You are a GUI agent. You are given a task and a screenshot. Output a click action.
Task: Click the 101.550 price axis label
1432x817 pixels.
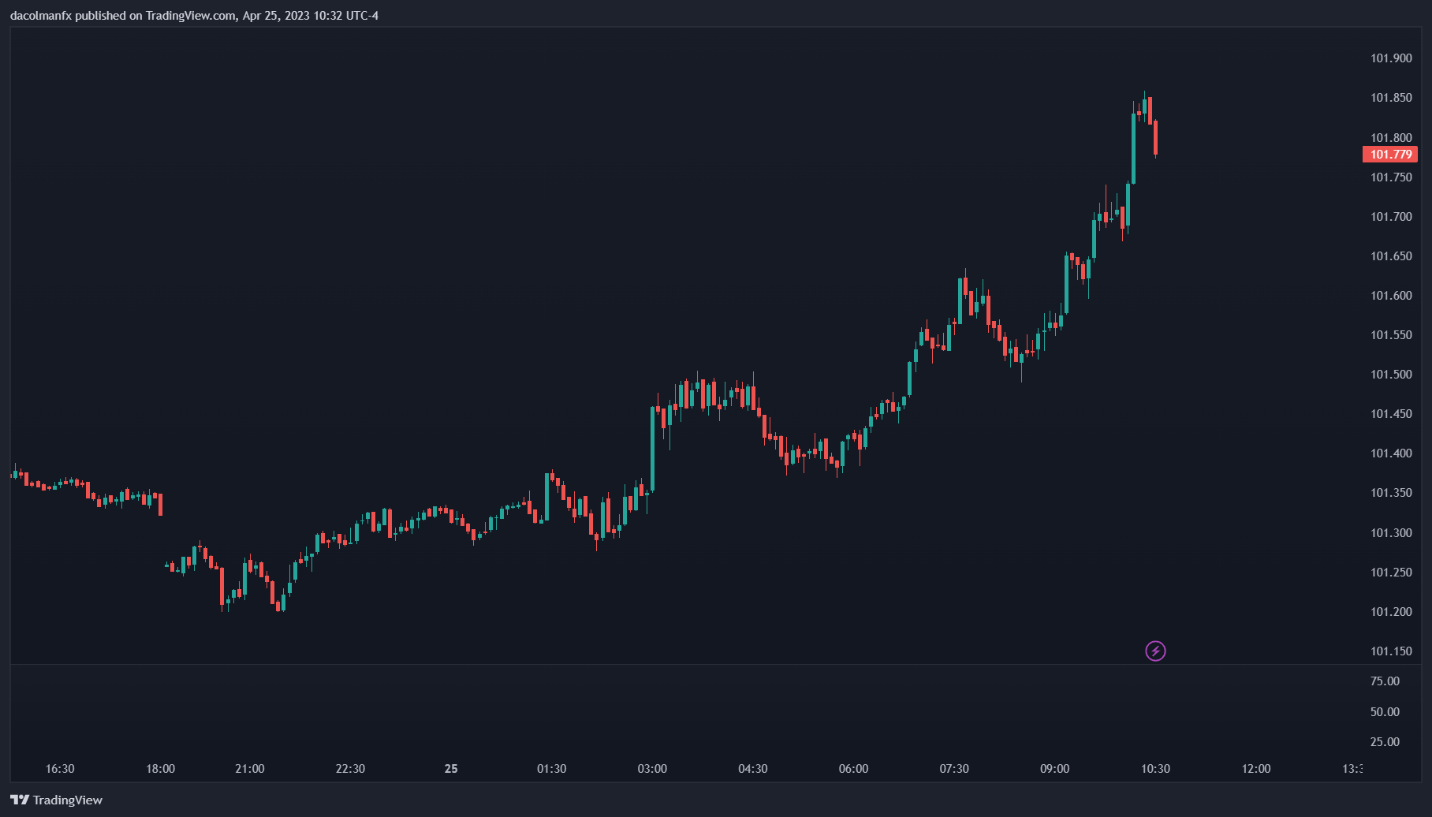pos(1391,335)
